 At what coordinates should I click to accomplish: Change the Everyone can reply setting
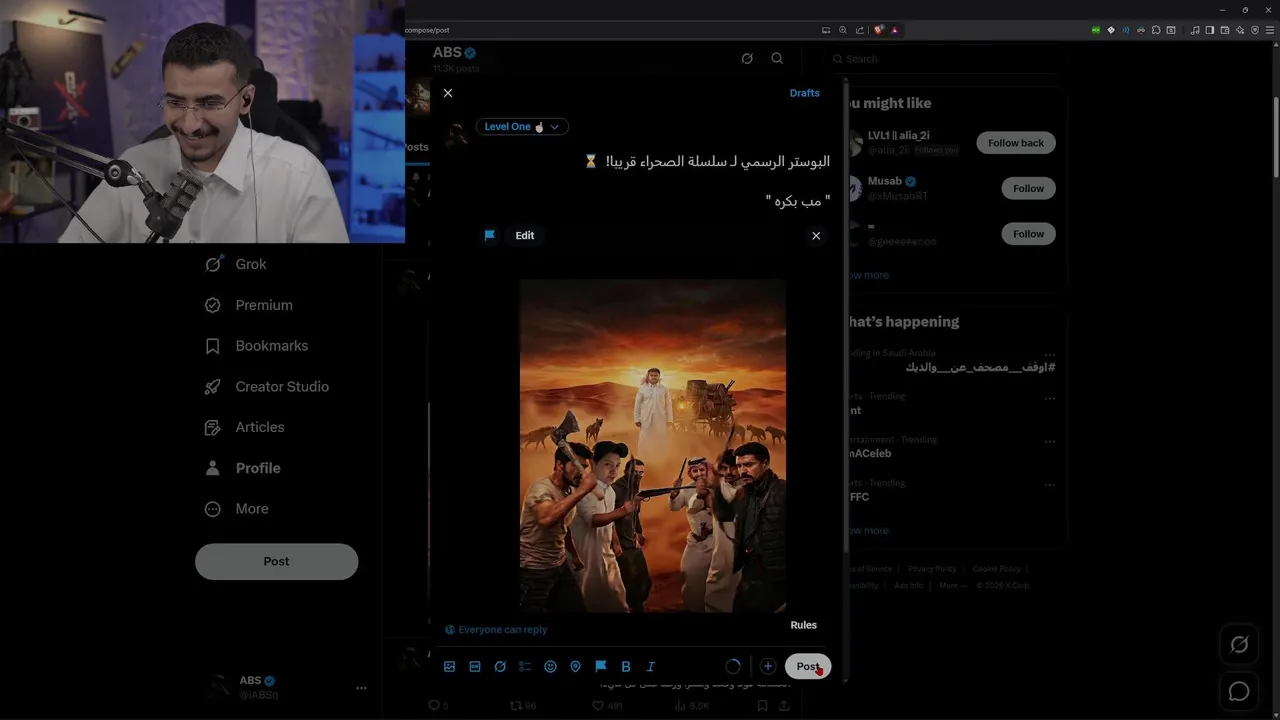click(496, 630)
